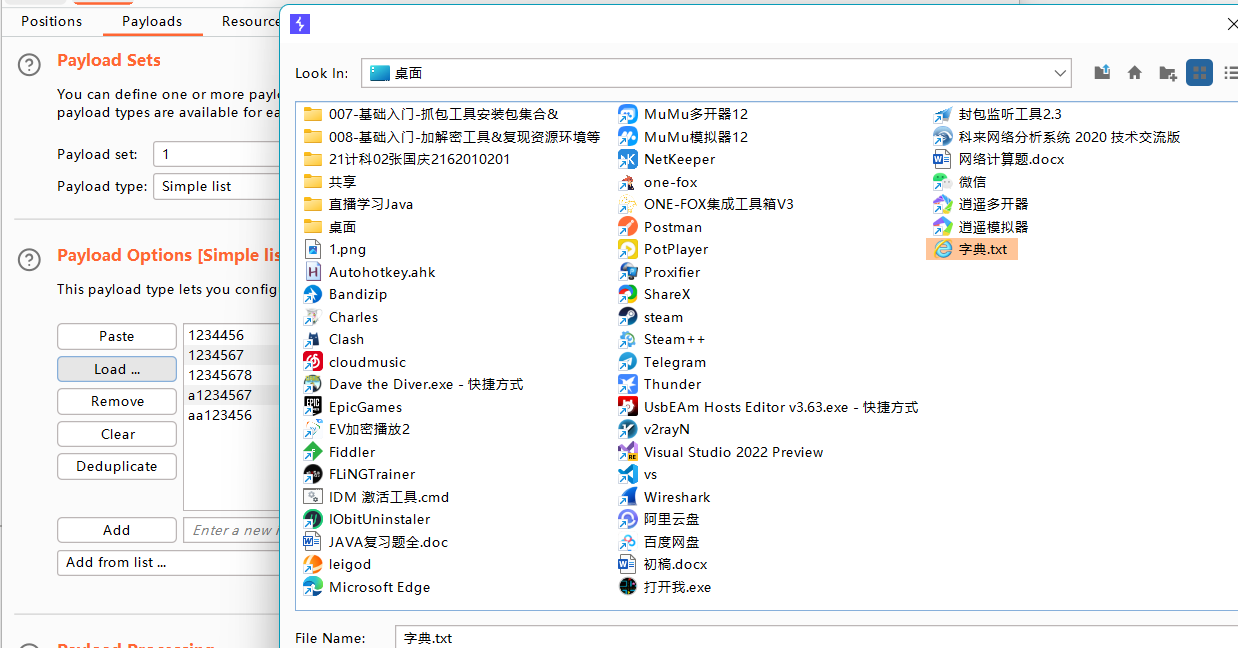This screenshot has width=1238, height=648.
Task: Select the Clash shortcut icon
Action: click(x=313, y=339)
